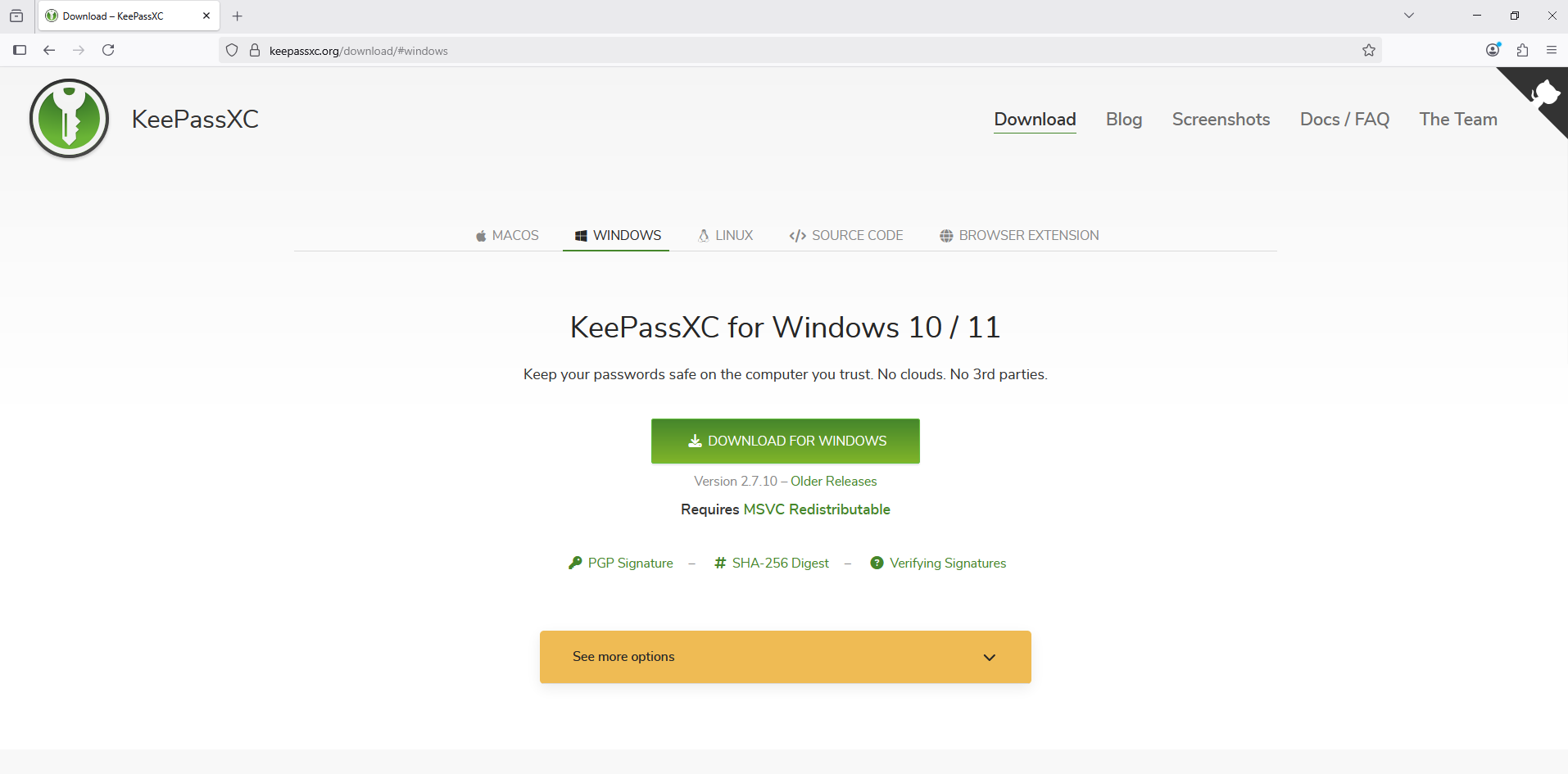Image resolution: width=1568 pixels, height=774 pixels.
Task: Open the MSVC Redistributable link
Action: (x=817, y=509)
